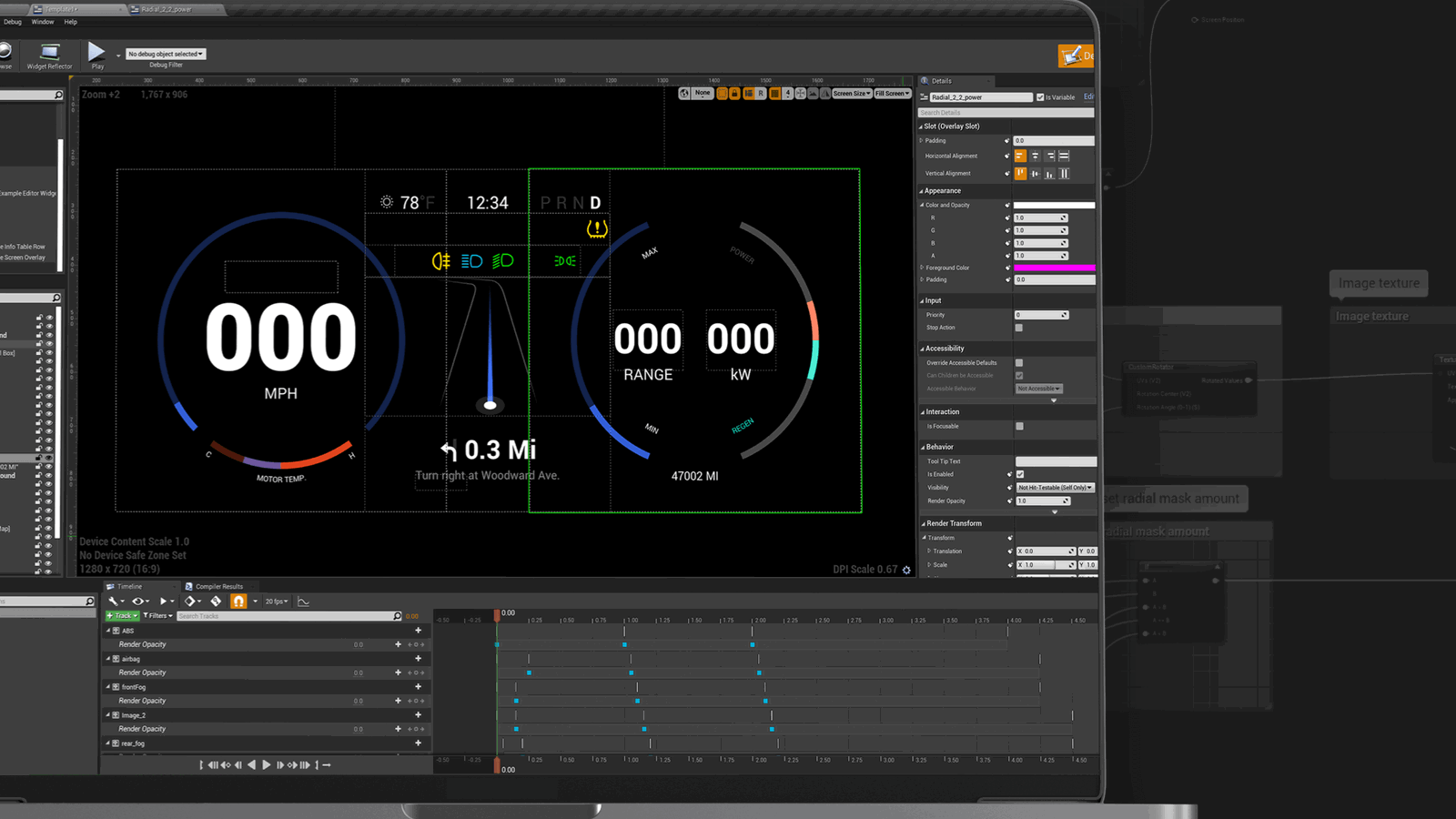Collapse the ABS animation track
This screenshot has height=819, width=1456.
click(x=108, y=631)
